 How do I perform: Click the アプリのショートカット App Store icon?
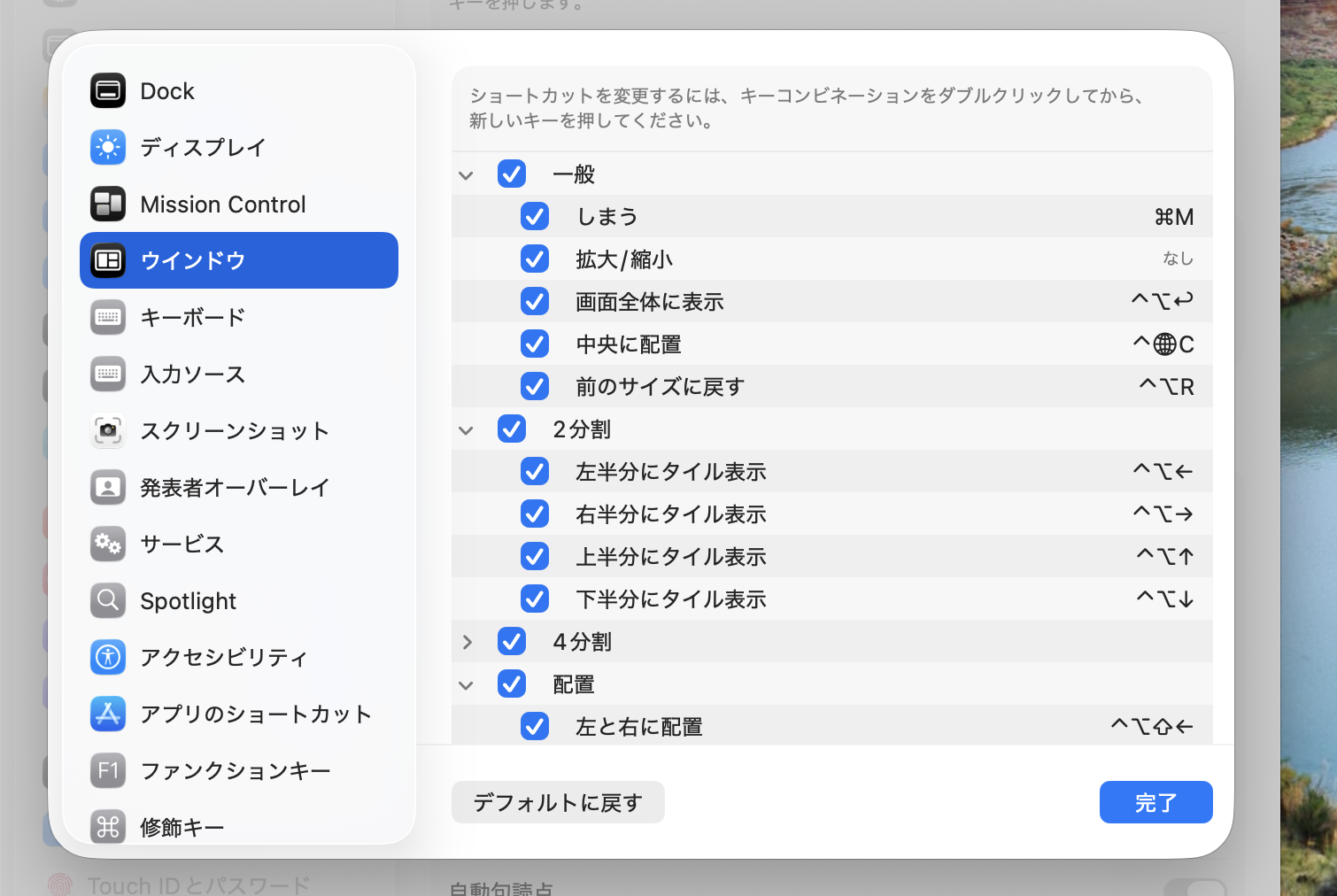[108, 714]
